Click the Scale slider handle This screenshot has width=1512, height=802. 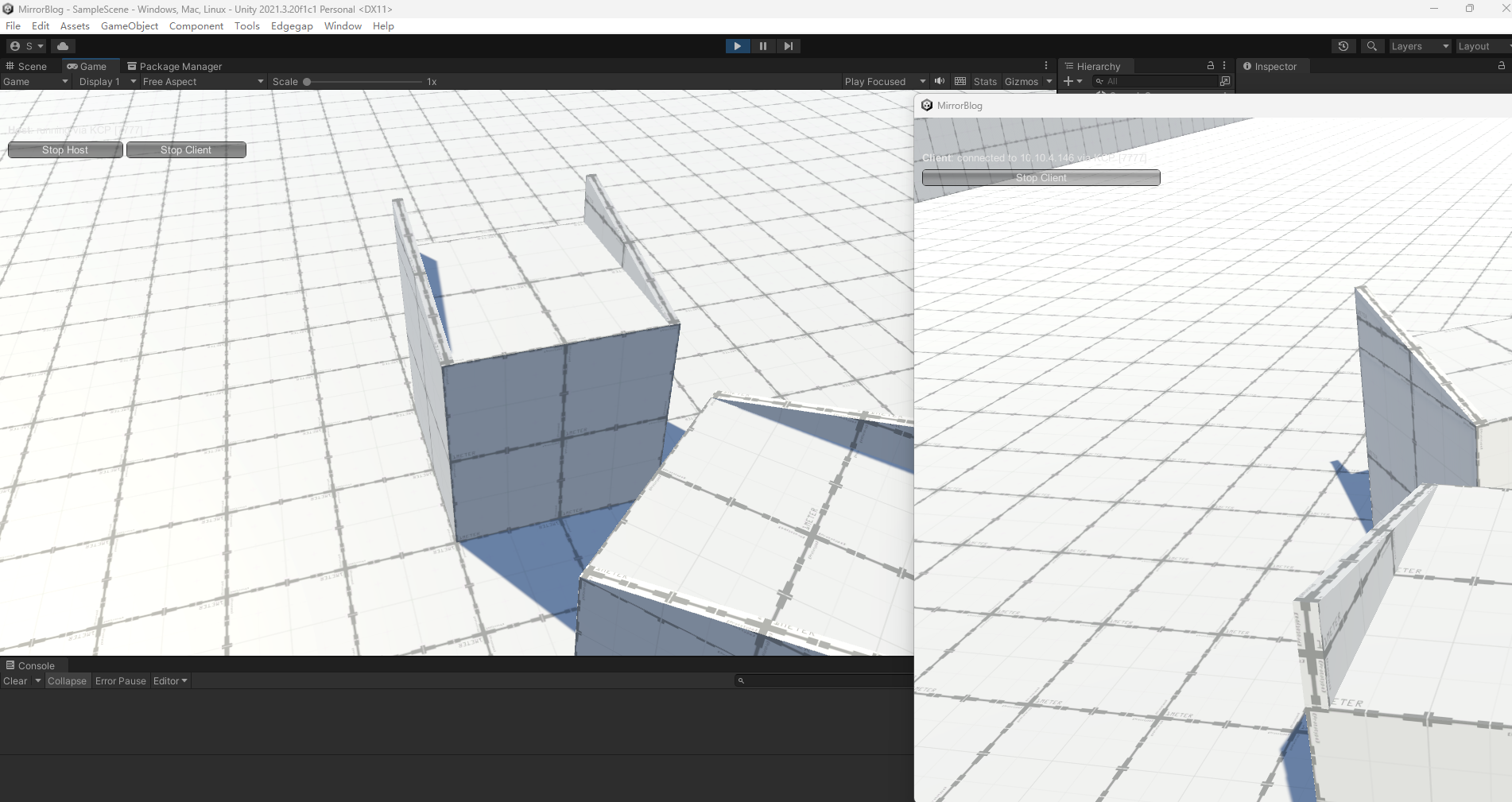(x=307, y=81)
